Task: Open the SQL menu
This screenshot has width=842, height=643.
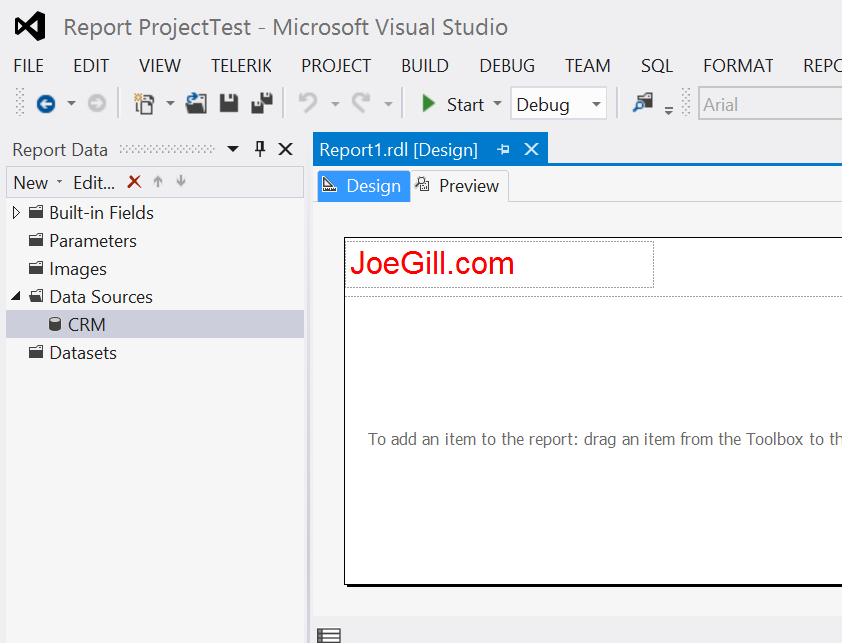Action: pos(657,66)
